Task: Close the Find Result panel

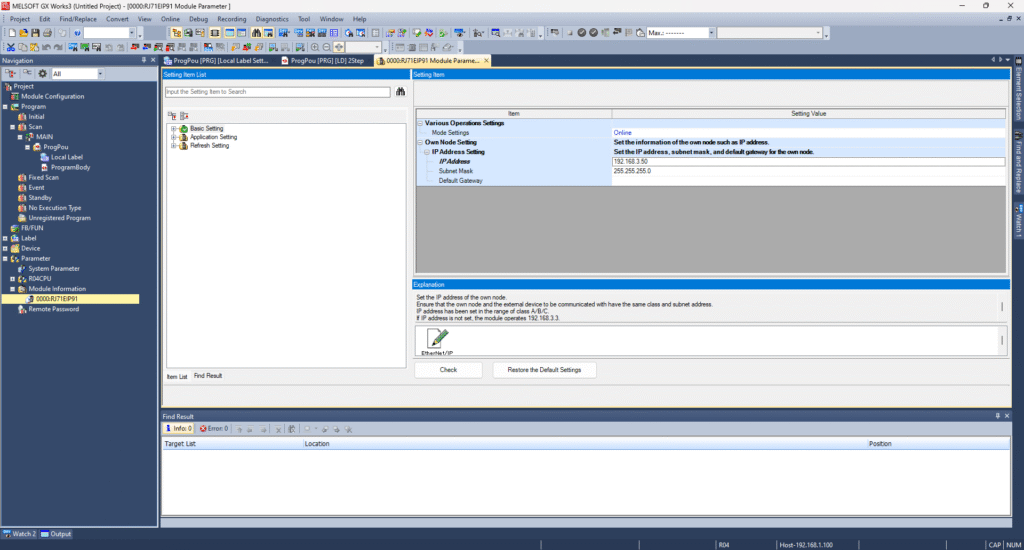Action: point(1007,416)
